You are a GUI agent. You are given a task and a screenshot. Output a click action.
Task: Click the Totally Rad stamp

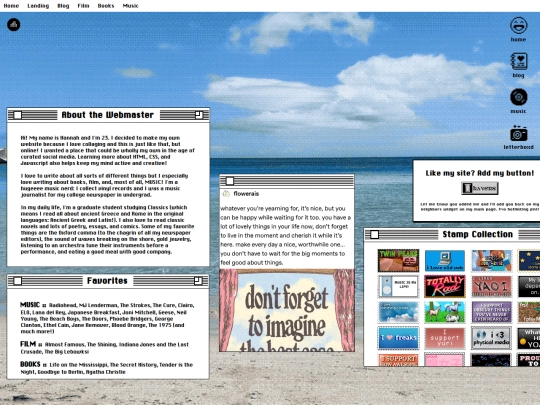[445, 286]
